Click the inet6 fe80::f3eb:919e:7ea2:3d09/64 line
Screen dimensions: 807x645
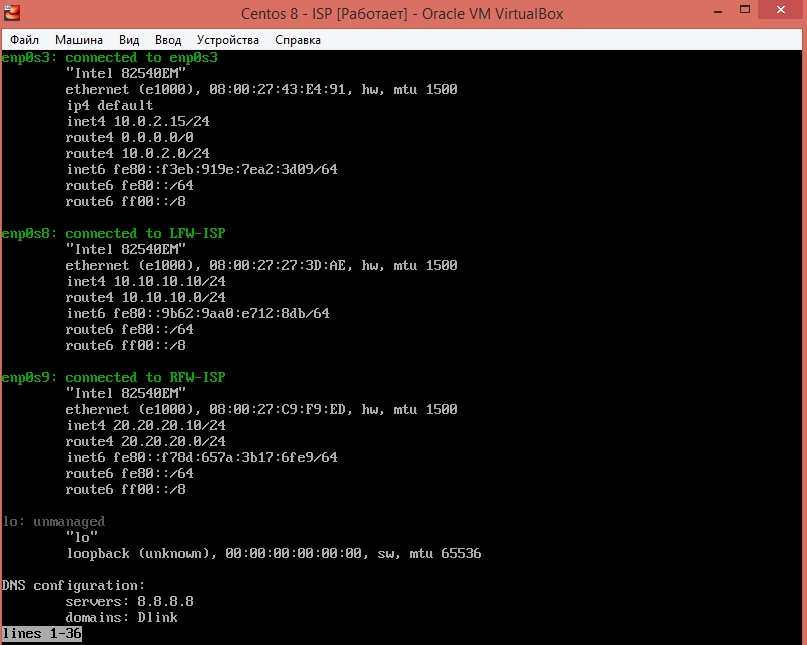202,169
